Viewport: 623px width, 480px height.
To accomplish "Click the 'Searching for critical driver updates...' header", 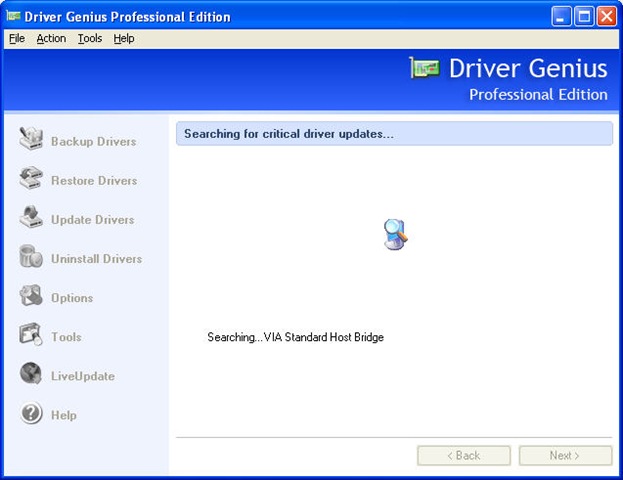I will point(394,134).
